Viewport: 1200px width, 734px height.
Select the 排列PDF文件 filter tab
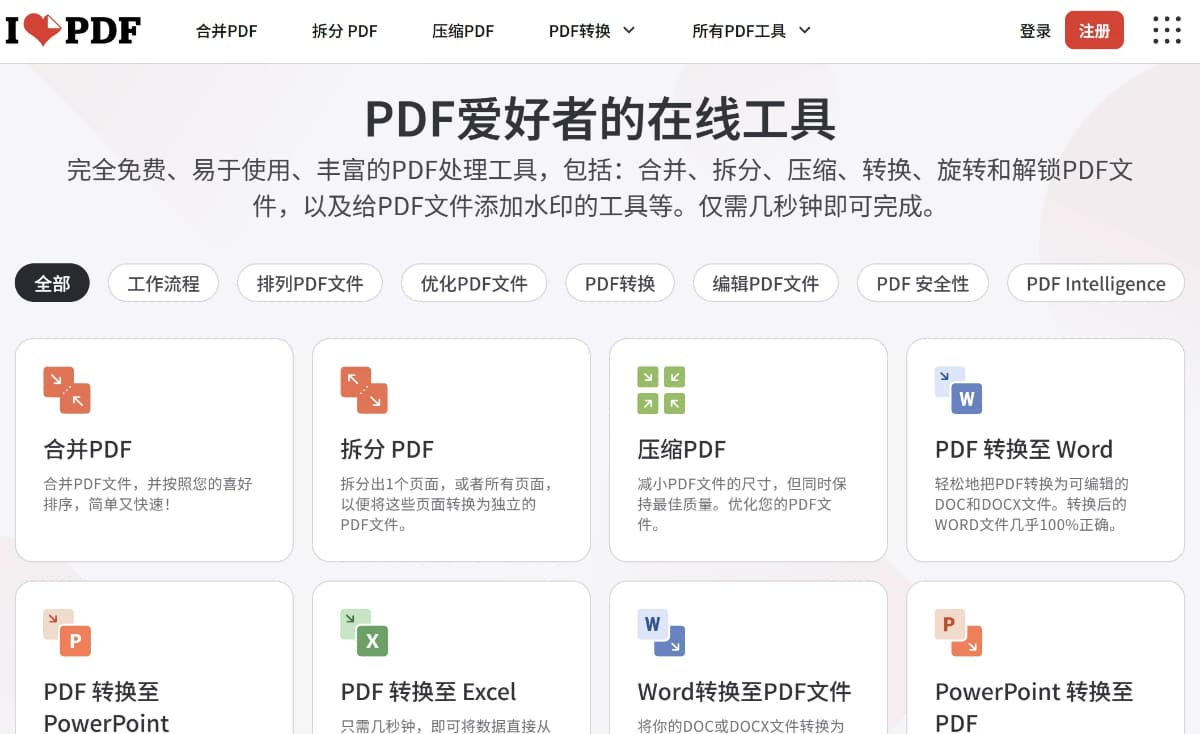click(310, 283)
